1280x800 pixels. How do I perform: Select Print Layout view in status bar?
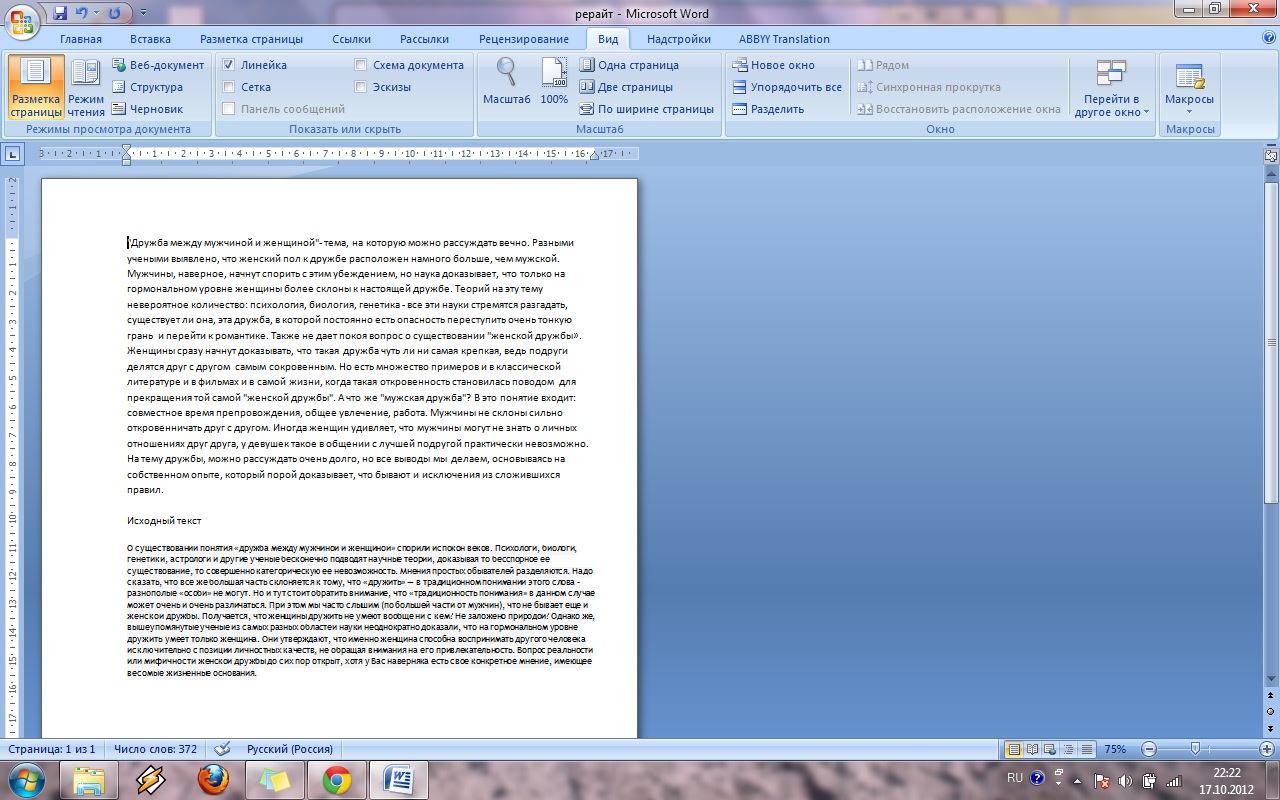point(1014,749)
